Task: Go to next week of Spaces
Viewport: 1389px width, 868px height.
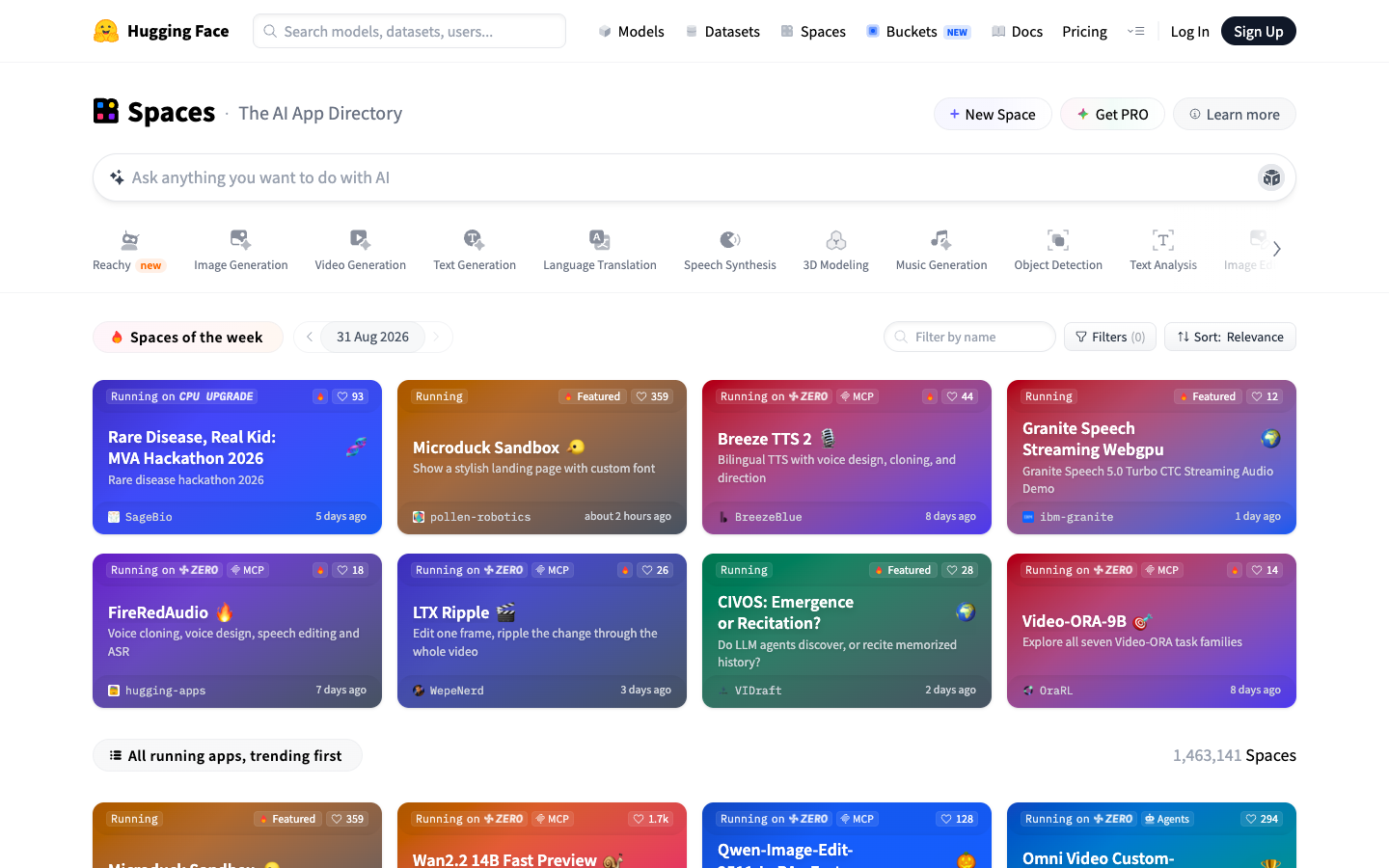Action: 436,337
